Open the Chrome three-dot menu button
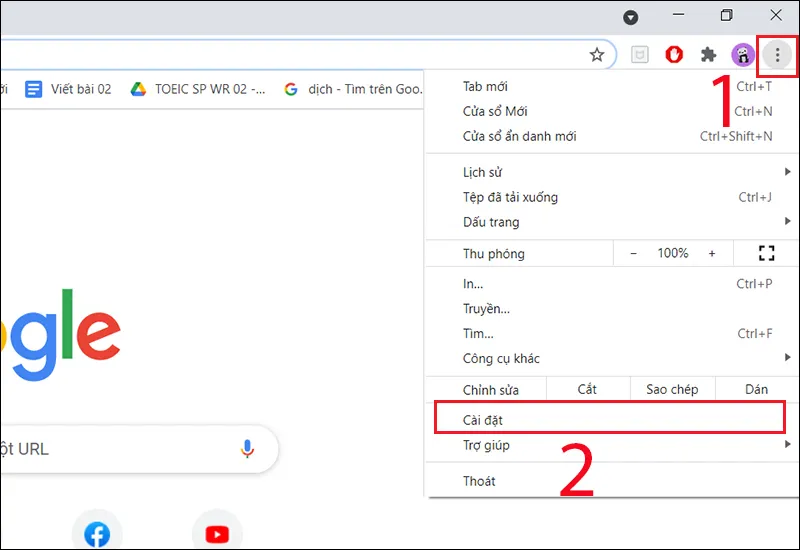800x550 pixels. (x=777, y=55)
